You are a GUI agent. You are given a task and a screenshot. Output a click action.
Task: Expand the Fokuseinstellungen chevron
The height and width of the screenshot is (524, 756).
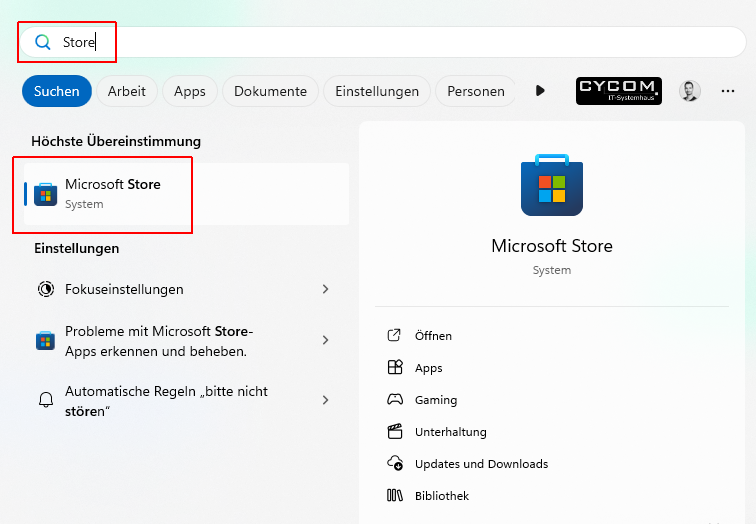325,289
